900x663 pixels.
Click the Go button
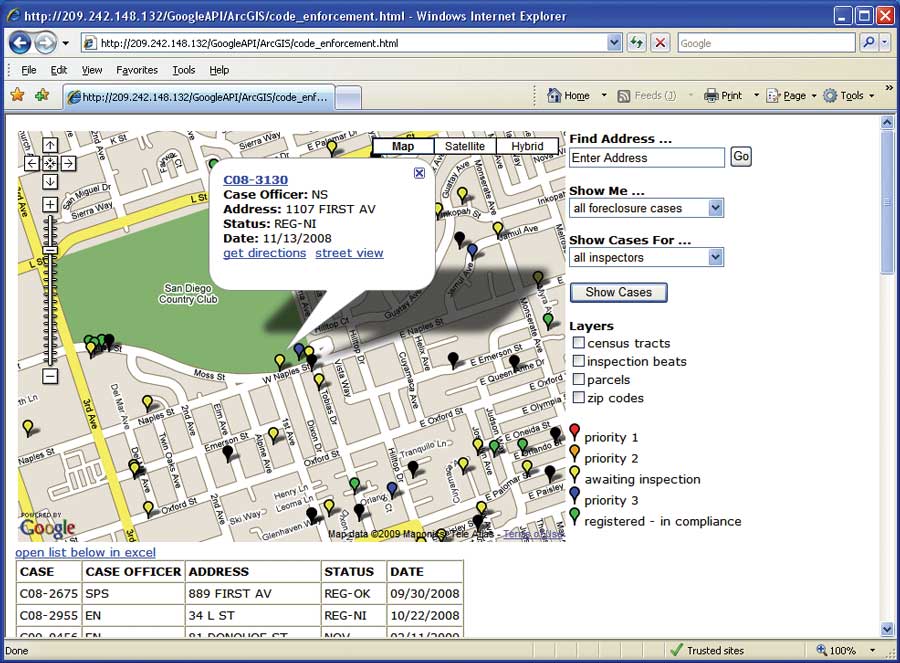pyautogui.click(x=741, y=156)
